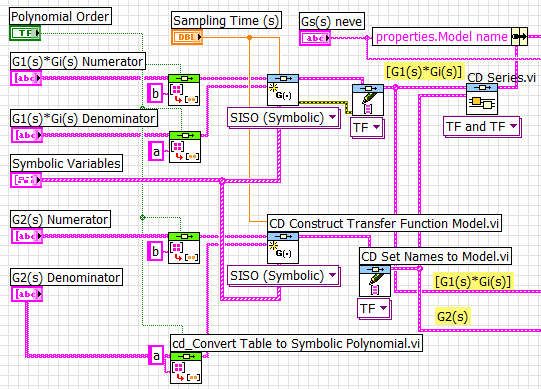Select the G2(s) Numerator label
The width and height of the screenshot is (541, 389).
click(60, 219)
